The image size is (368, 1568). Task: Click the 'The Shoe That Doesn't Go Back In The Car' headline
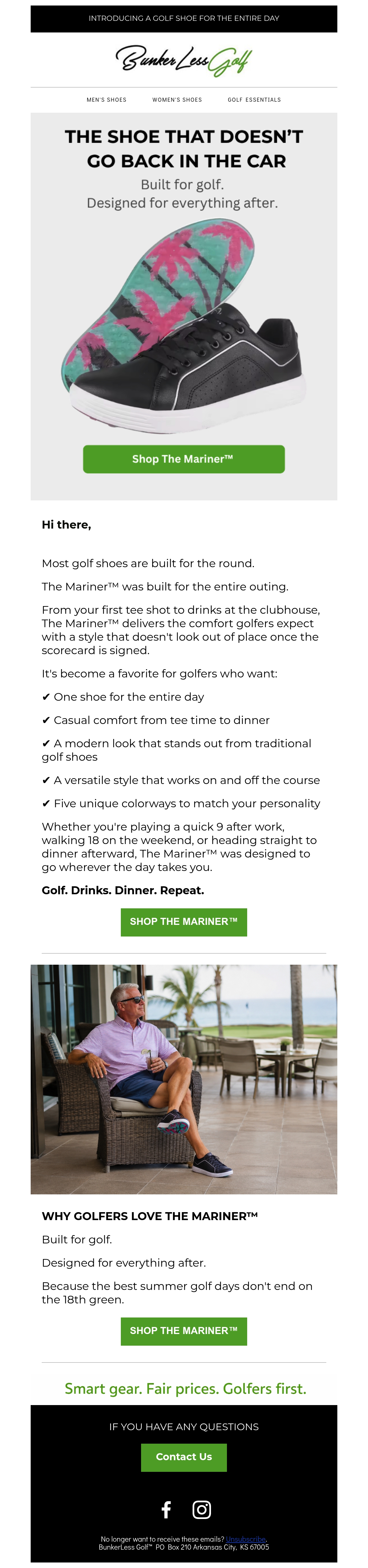click(183, 149)
